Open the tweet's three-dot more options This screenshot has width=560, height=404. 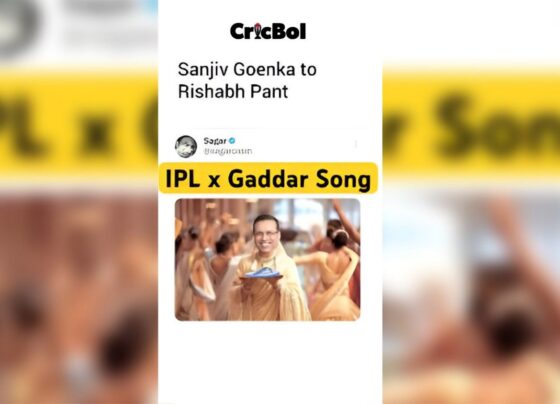pos(356,144)
